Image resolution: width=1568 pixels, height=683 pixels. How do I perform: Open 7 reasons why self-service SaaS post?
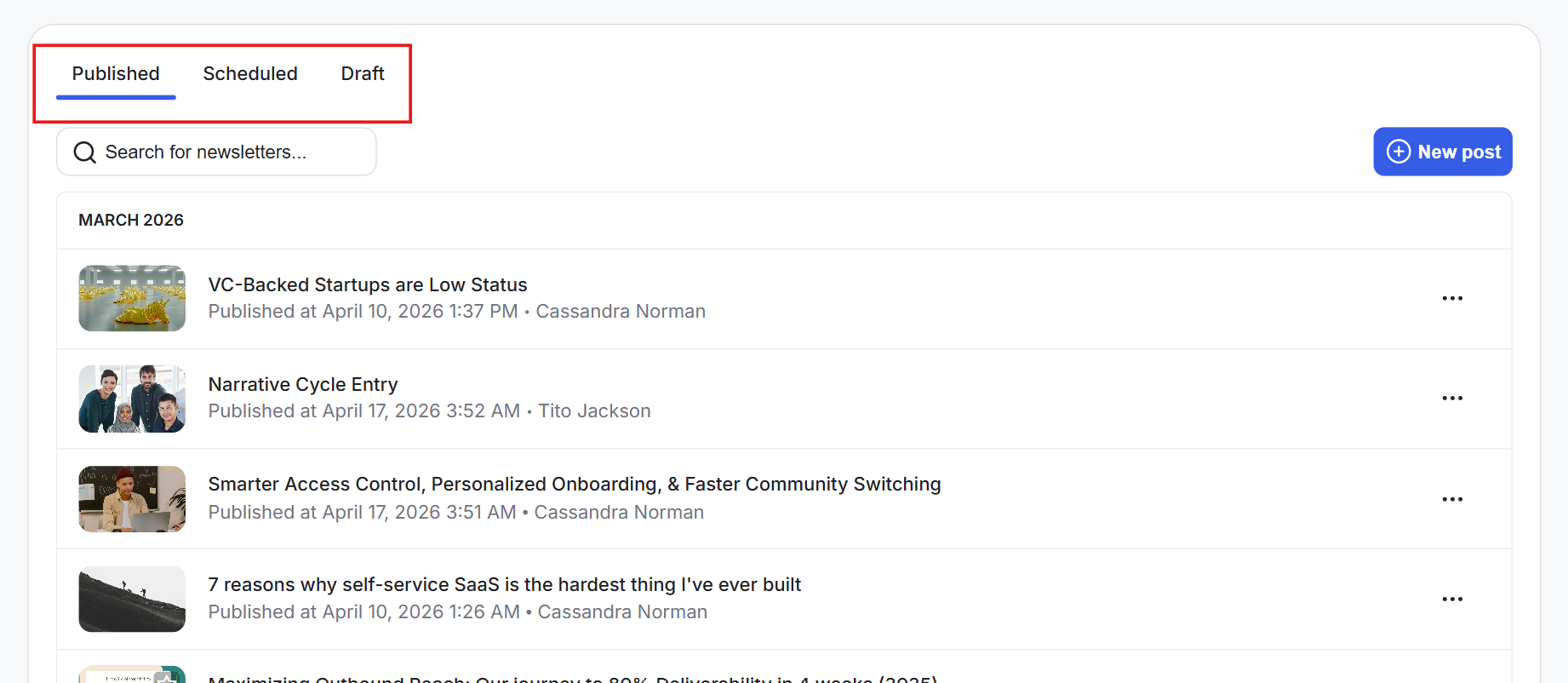coord(505,584)
